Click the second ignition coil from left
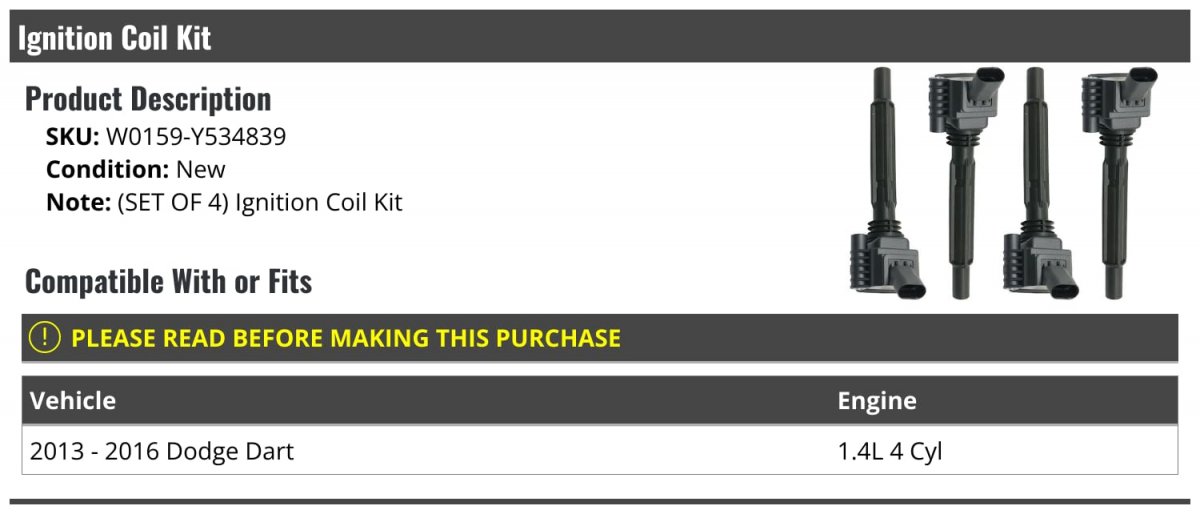Viewport: 1200px width, 514px height. point(964,183)
